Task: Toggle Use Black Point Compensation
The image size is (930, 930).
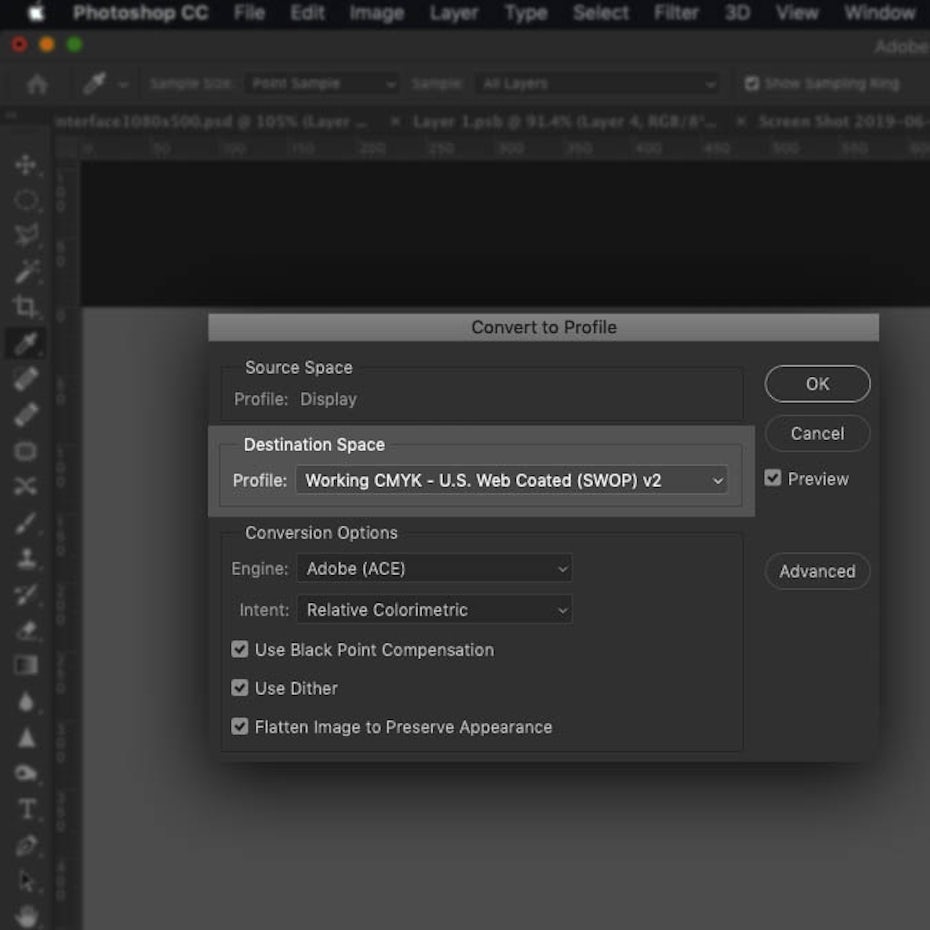Action: point(239,649)
